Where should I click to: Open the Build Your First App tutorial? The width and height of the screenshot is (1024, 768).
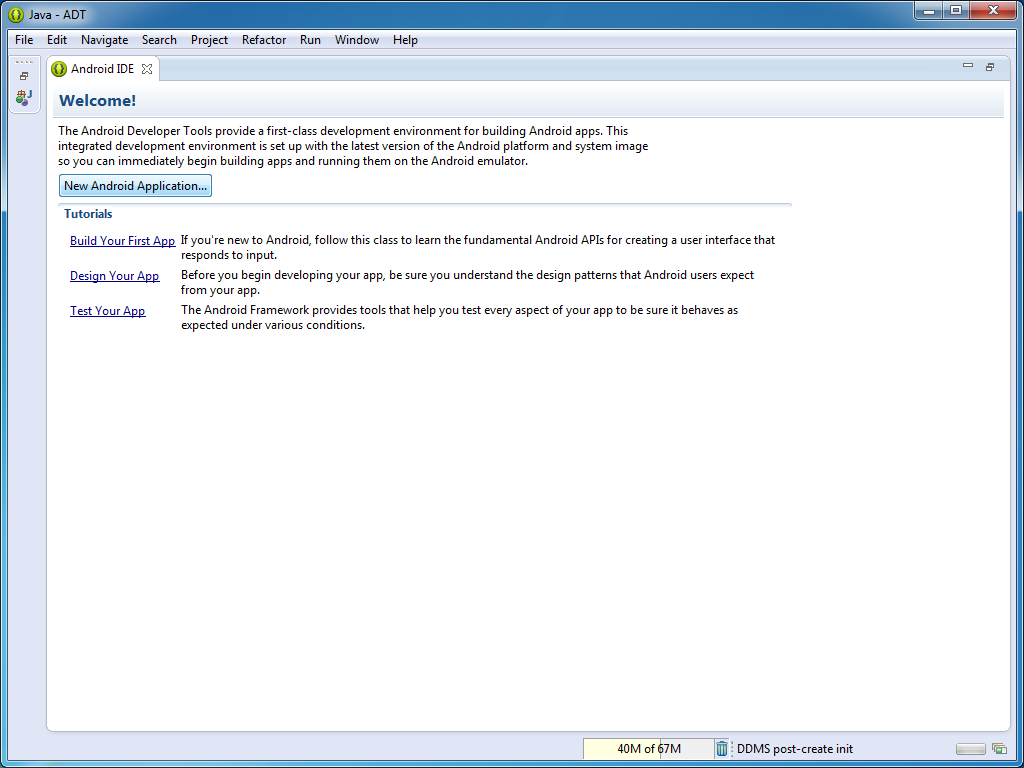[x=122, y=241]
